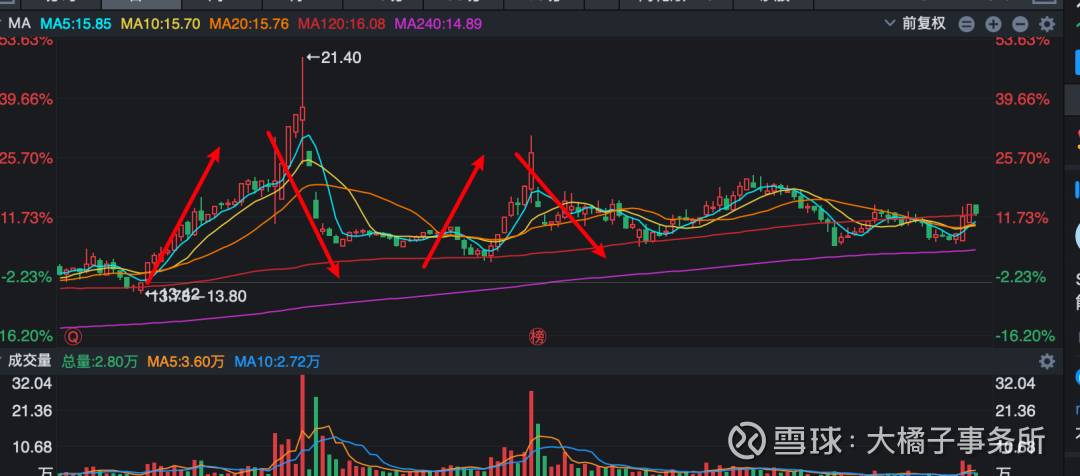The height and width of the screenshot is (476, 1080).
Task: Click right axis -16.20% label
Action: [1026, 336]
